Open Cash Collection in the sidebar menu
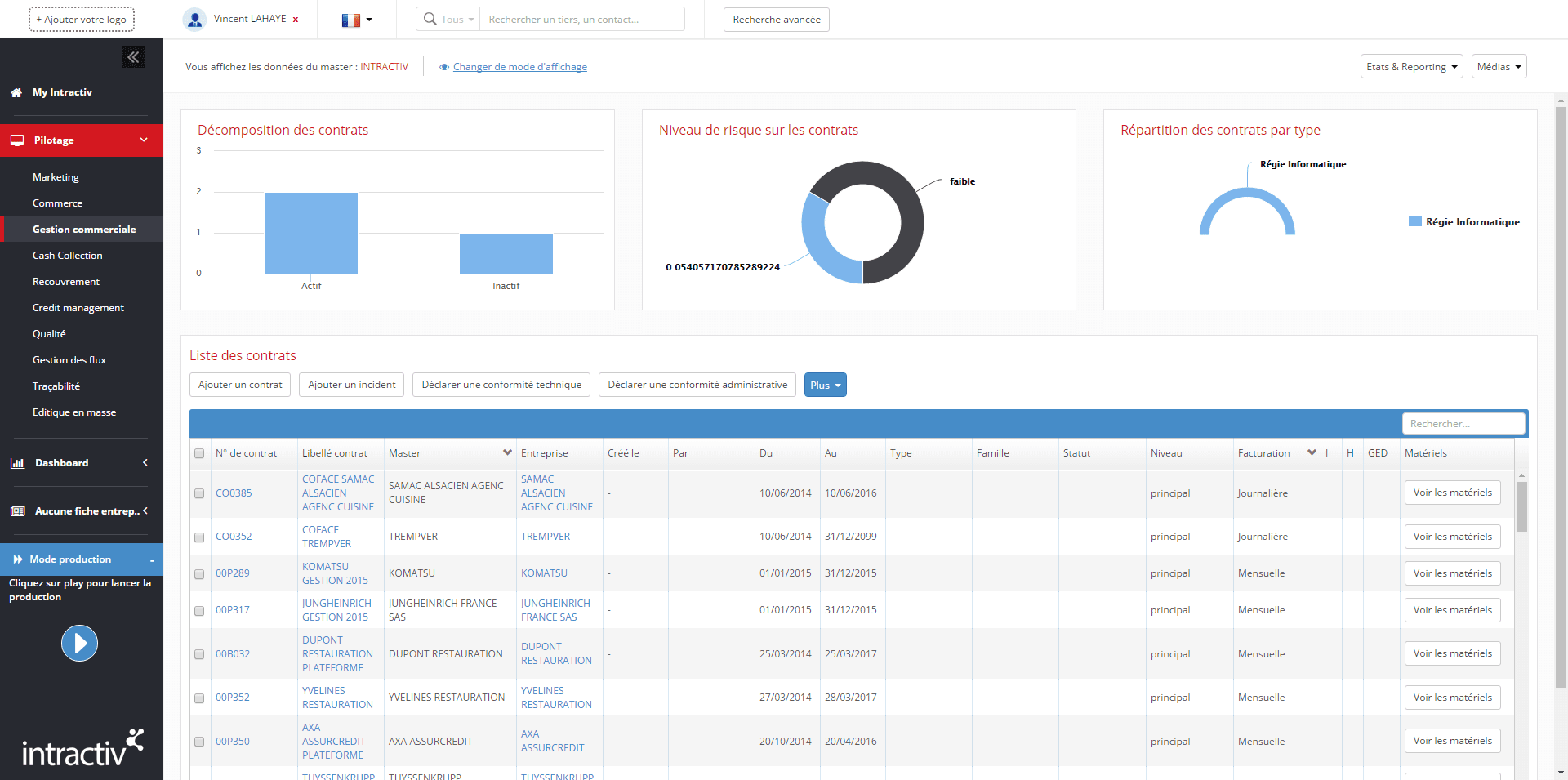 click(x=68, y=256)
